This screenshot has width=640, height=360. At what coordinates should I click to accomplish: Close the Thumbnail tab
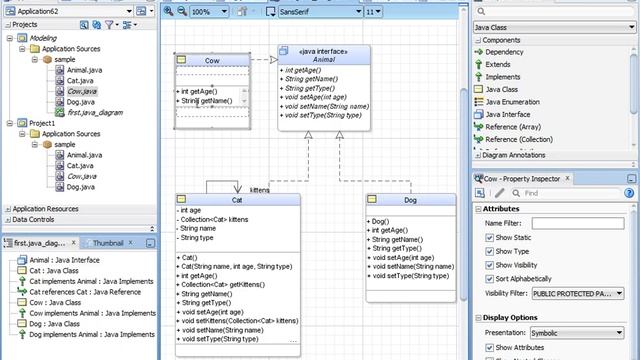[130, 242]
